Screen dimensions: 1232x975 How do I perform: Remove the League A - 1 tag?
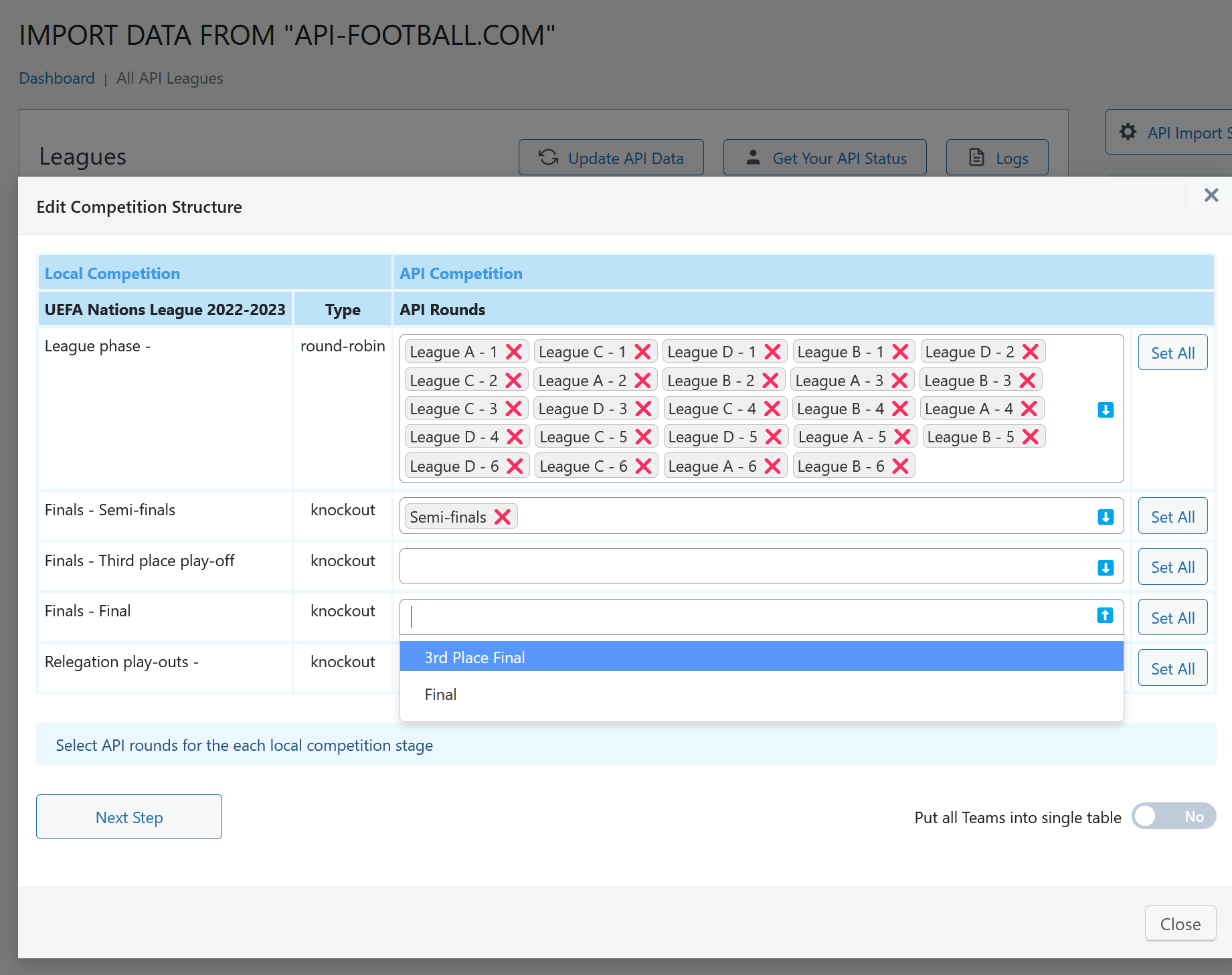pos(514,352)
